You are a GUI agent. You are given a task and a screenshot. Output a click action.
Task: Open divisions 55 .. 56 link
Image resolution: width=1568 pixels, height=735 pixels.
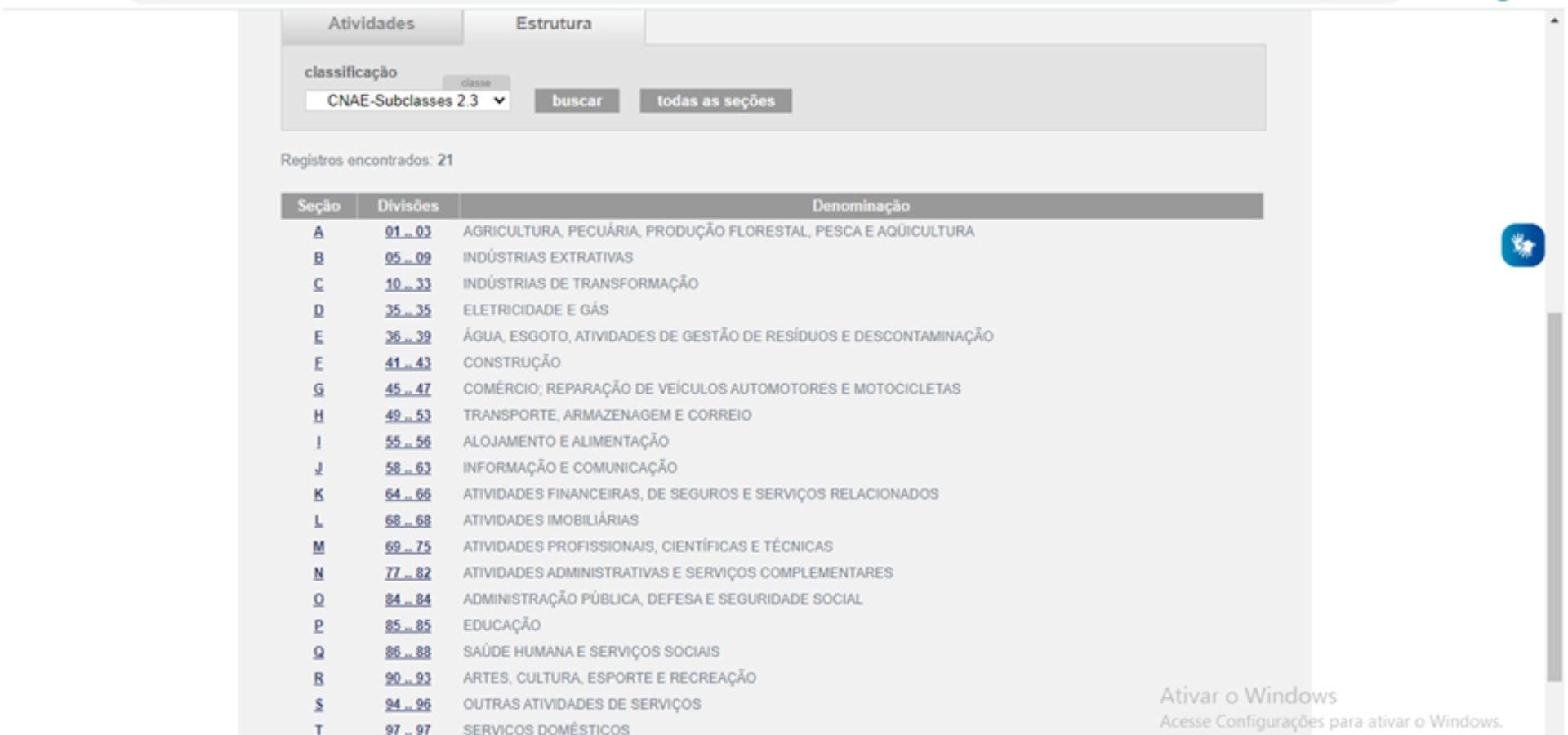point(408,442)
